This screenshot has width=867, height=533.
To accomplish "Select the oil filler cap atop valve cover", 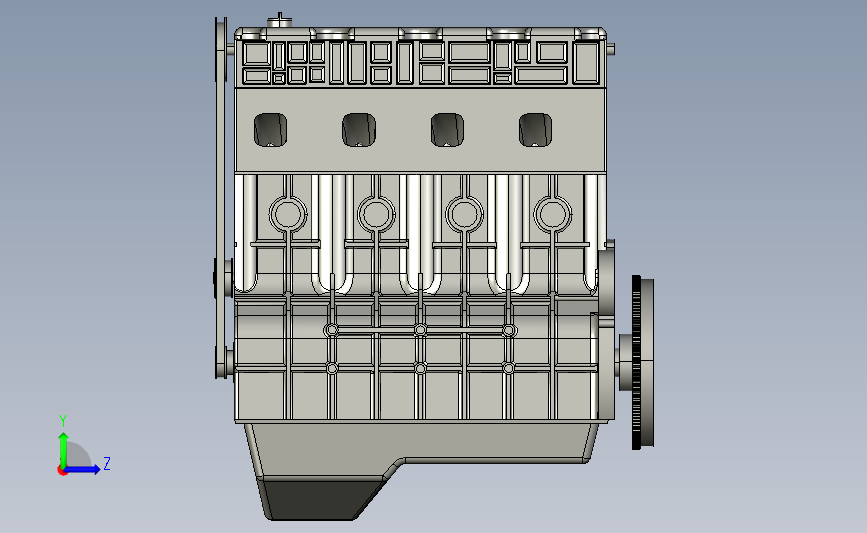I will coord(280,22).
